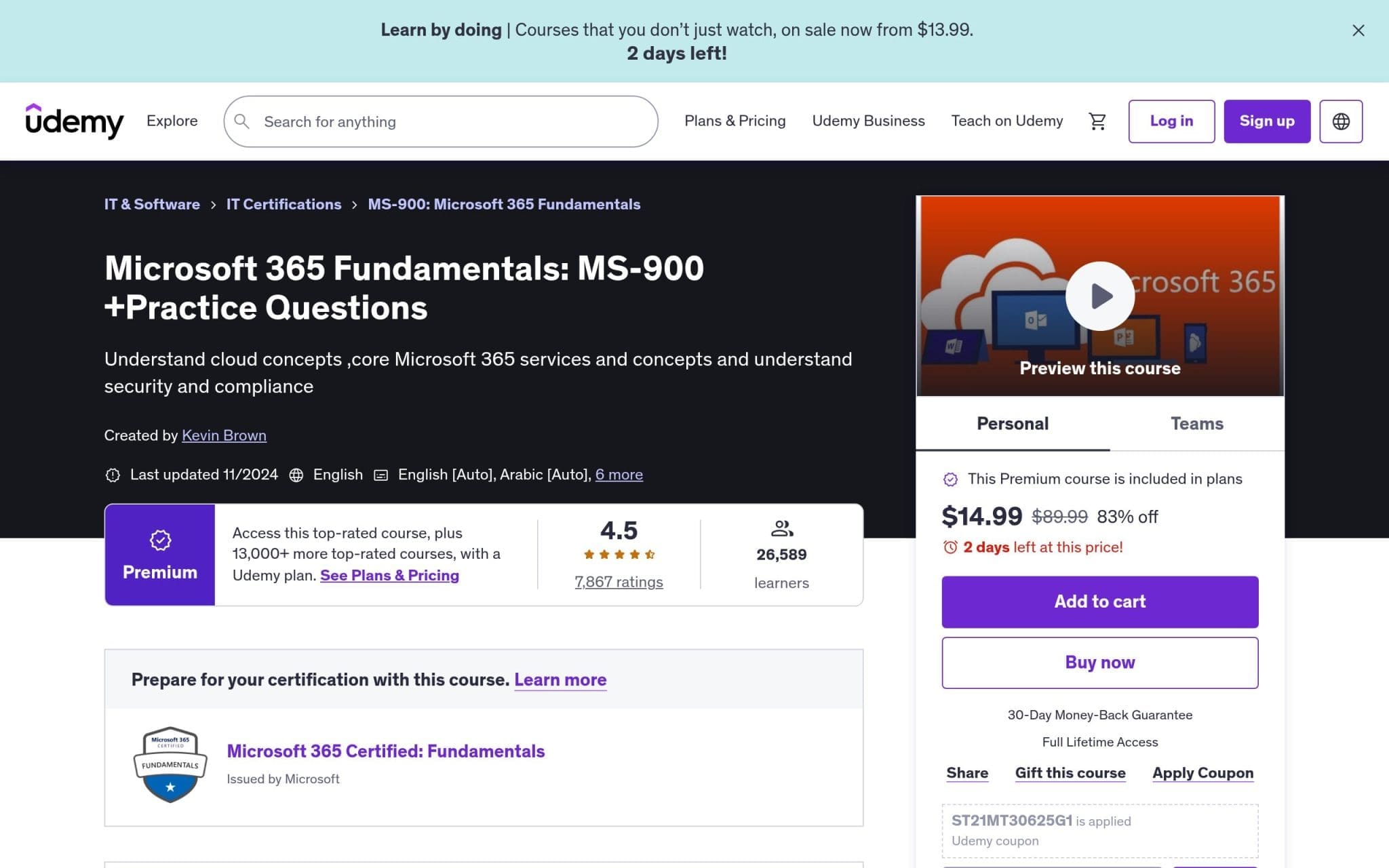Click the closed captions icon
1389x868 pixels.
(x=381, y=475)
